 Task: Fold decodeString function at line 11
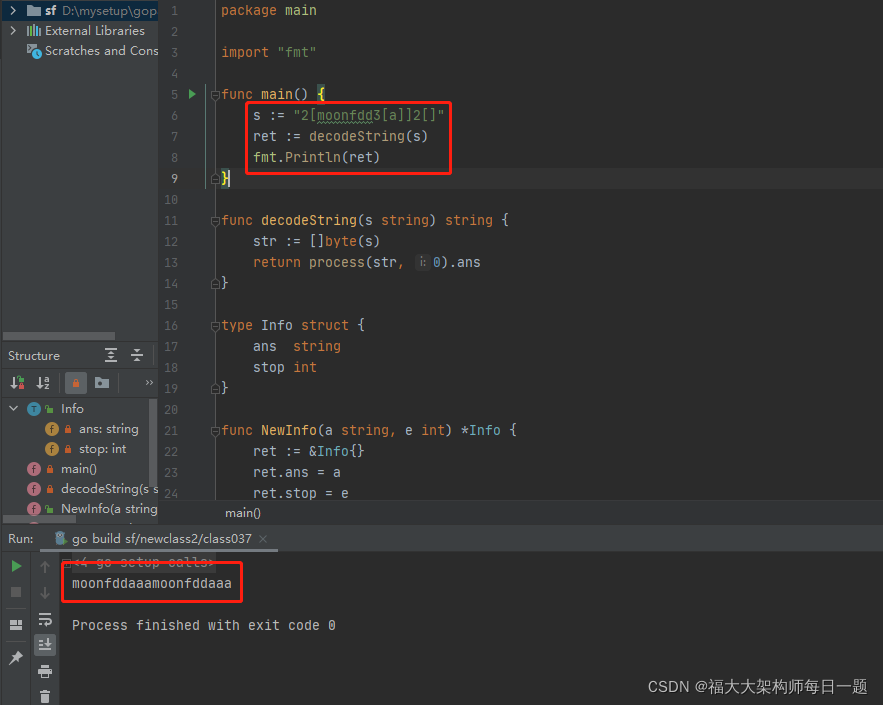click(215, 221)
